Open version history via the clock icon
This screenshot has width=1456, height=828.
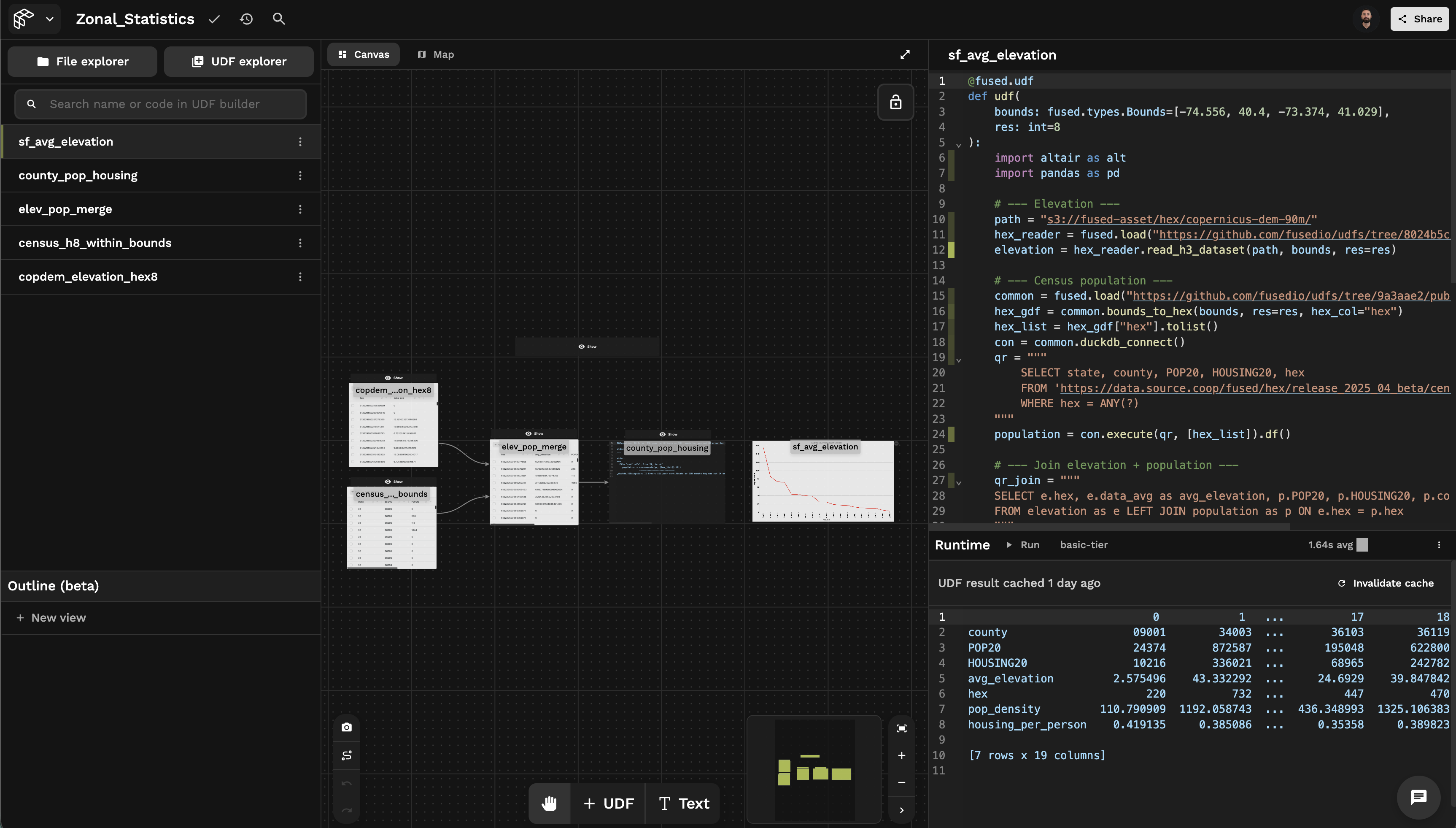(x=246, y=19)
